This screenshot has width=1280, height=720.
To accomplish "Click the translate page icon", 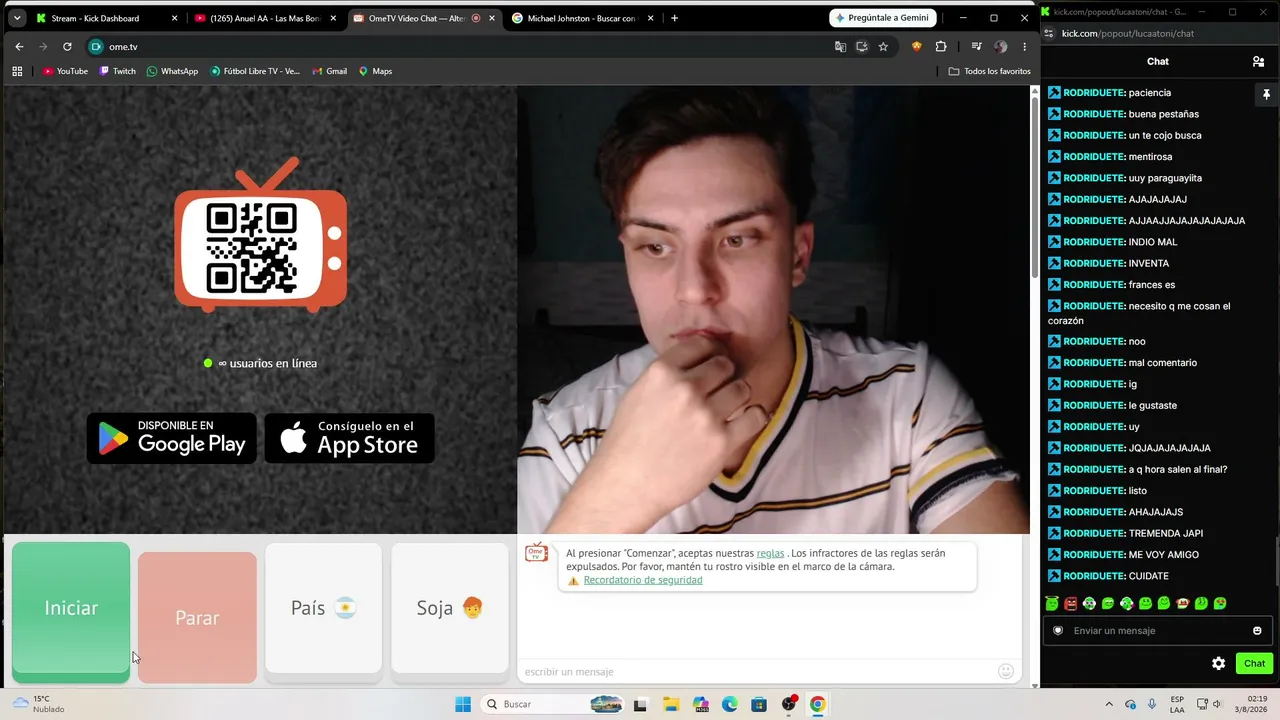I will coord(840,46).
